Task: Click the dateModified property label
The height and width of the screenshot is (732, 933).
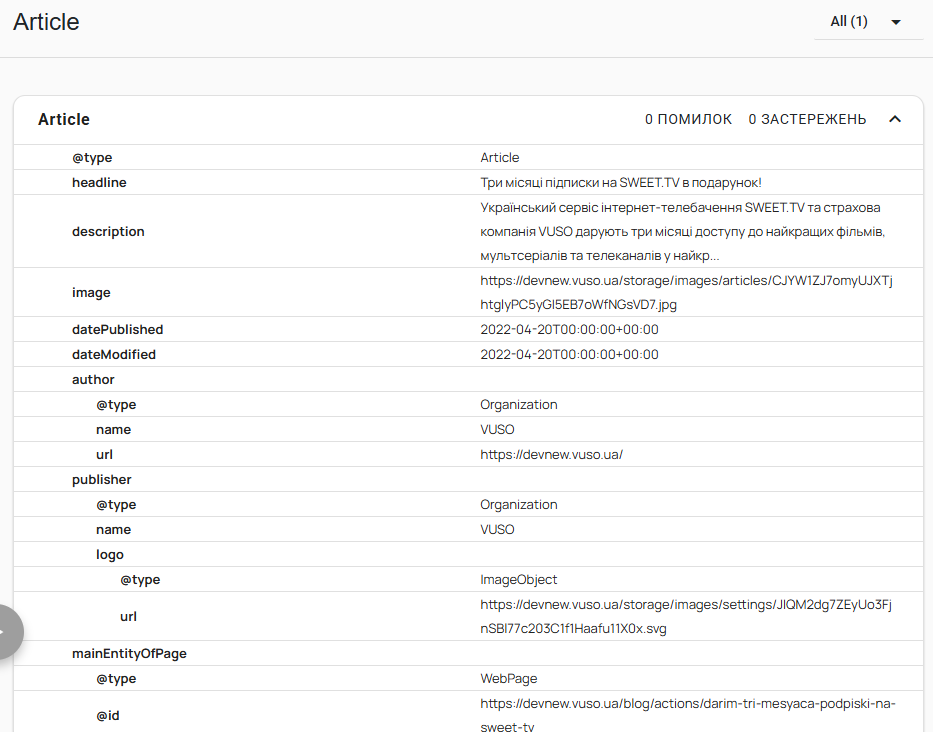Action: [x=114, y=354]
